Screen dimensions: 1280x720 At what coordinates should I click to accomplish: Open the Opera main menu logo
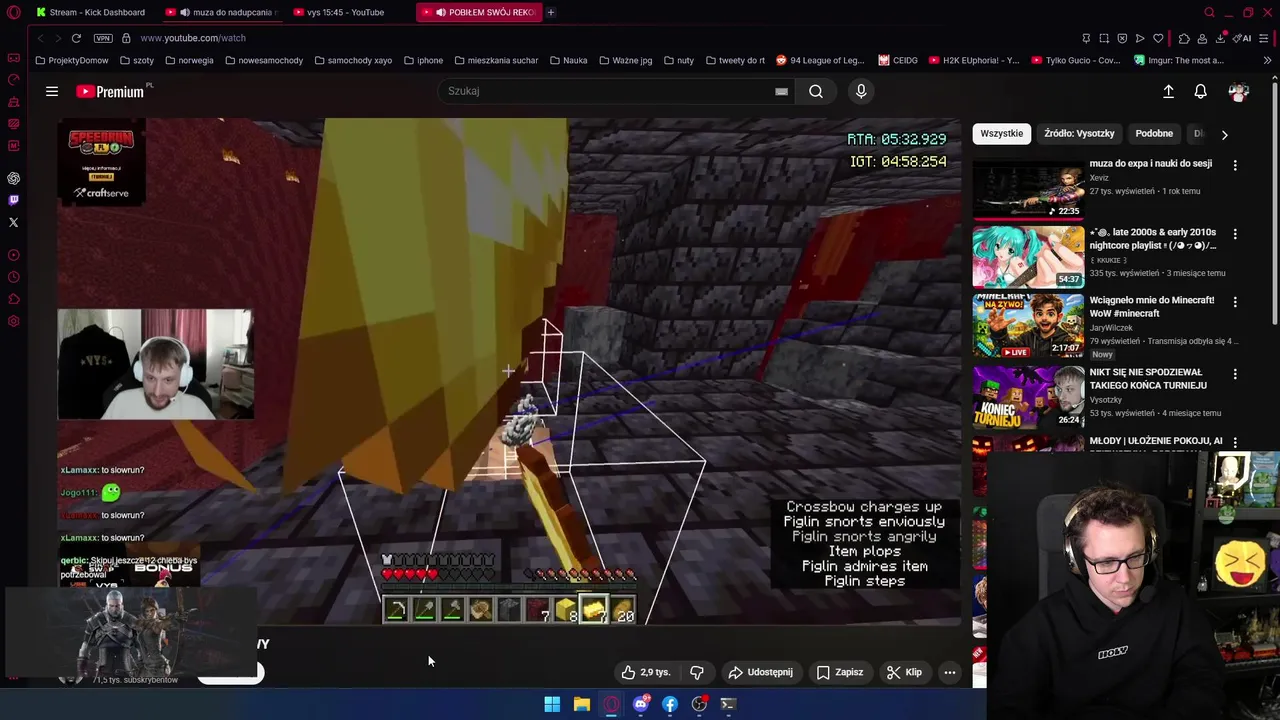click(x=13, y=12)
